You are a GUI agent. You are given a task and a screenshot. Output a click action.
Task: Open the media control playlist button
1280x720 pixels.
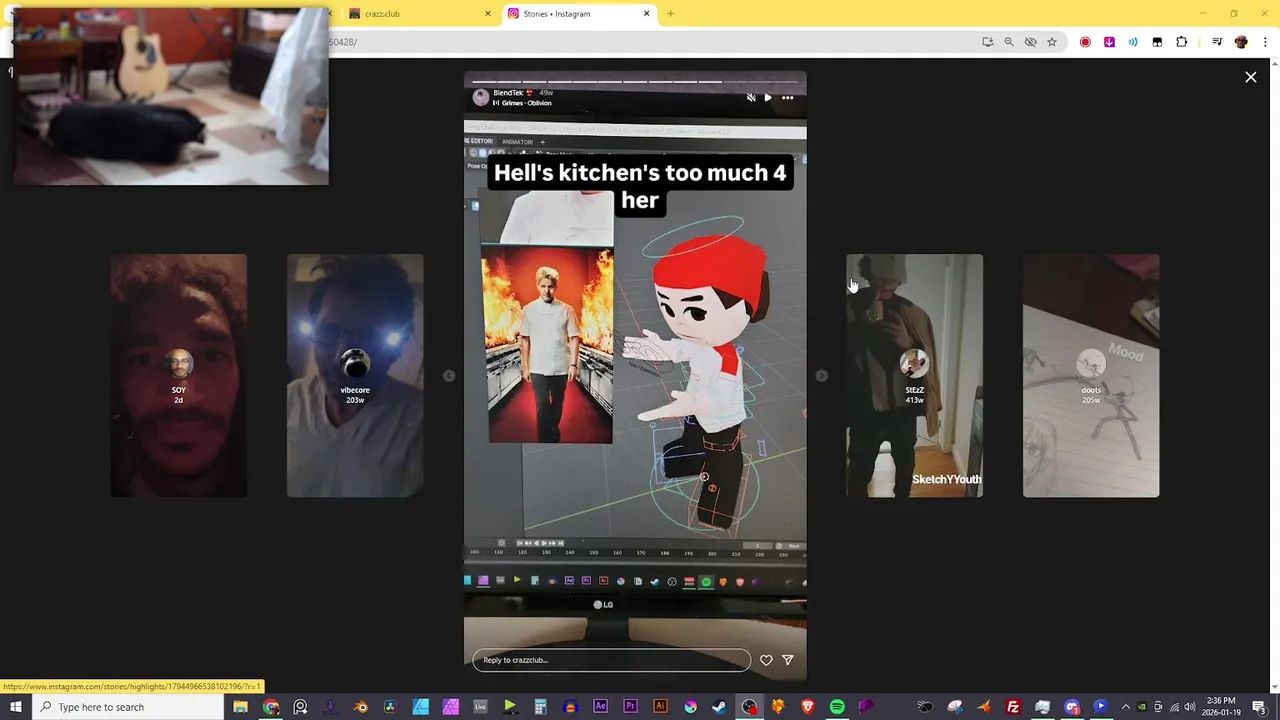pos(1217,42)
